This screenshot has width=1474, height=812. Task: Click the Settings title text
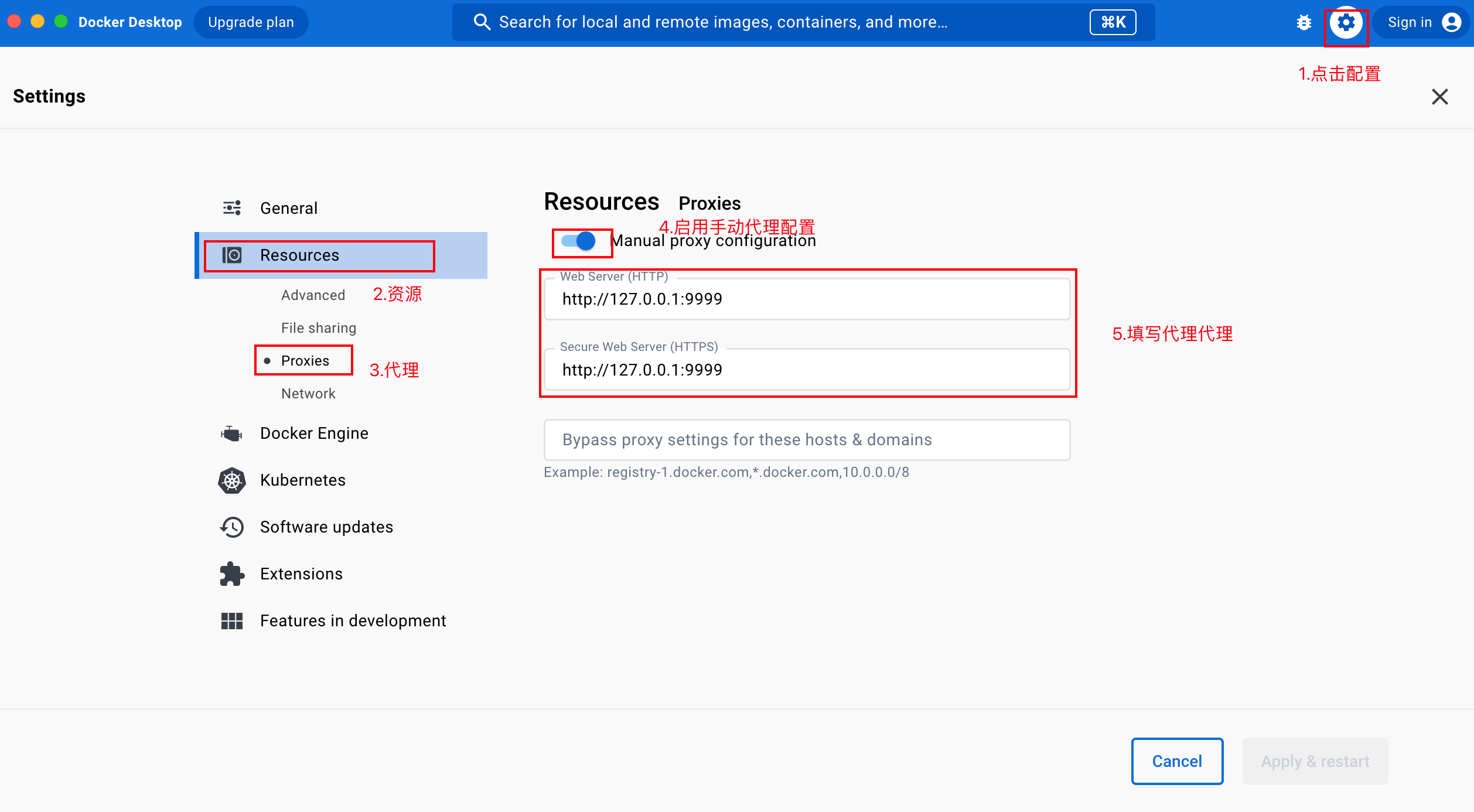point(49,96)
